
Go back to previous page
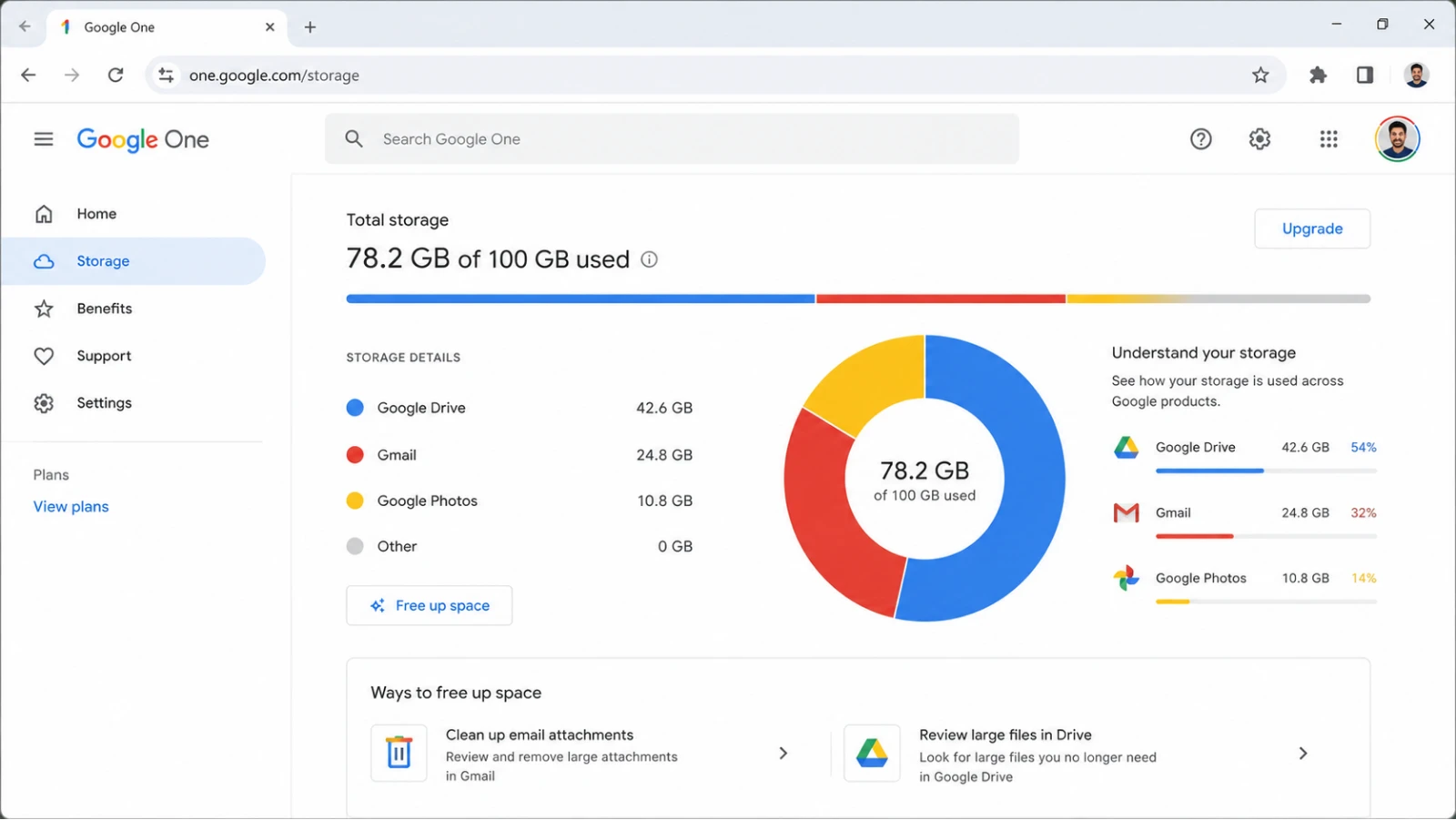[28, 75]
